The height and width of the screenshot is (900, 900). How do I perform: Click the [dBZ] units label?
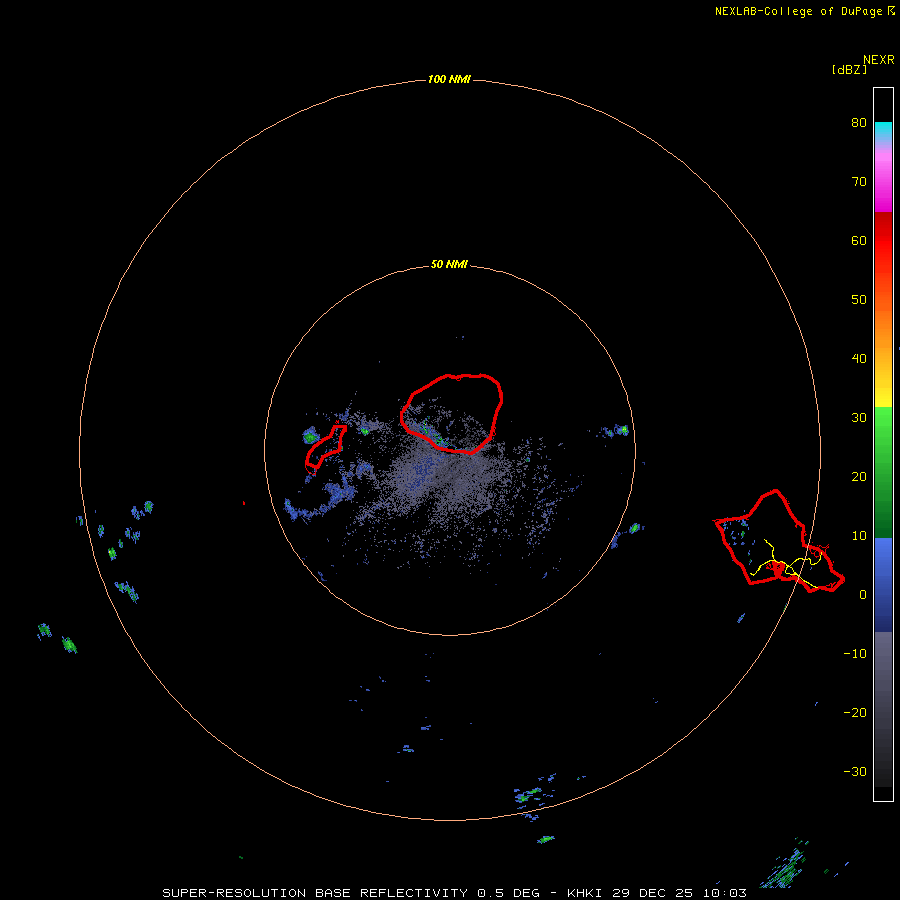[x=849, y=69]
